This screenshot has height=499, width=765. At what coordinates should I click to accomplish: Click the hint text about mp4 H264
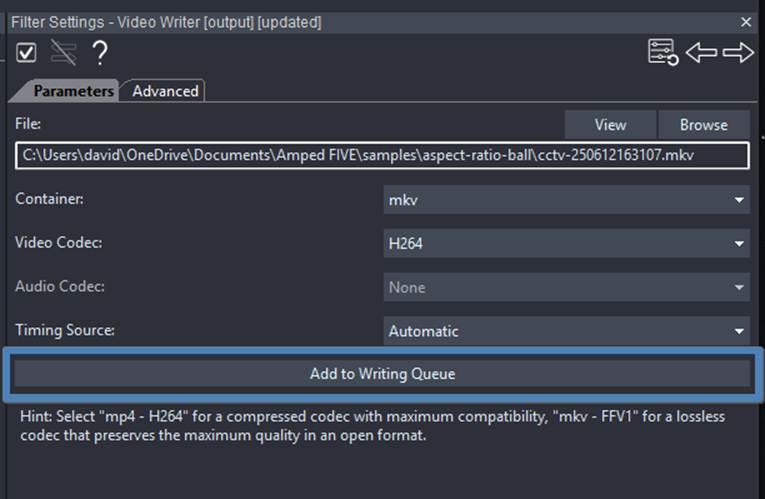(372, 426)
